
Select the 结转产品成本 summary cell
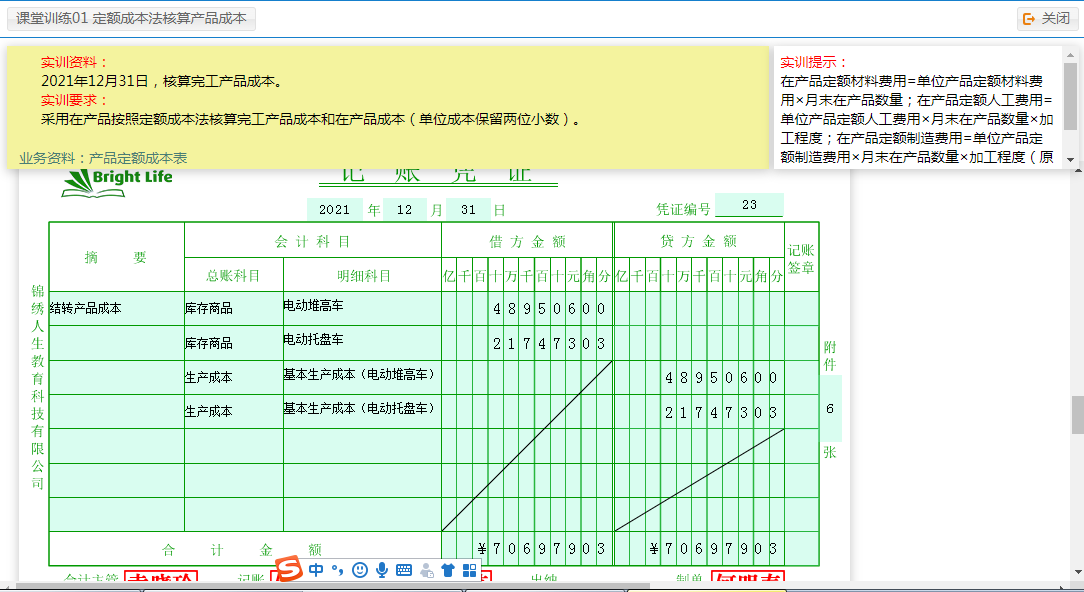click(117, 308)
